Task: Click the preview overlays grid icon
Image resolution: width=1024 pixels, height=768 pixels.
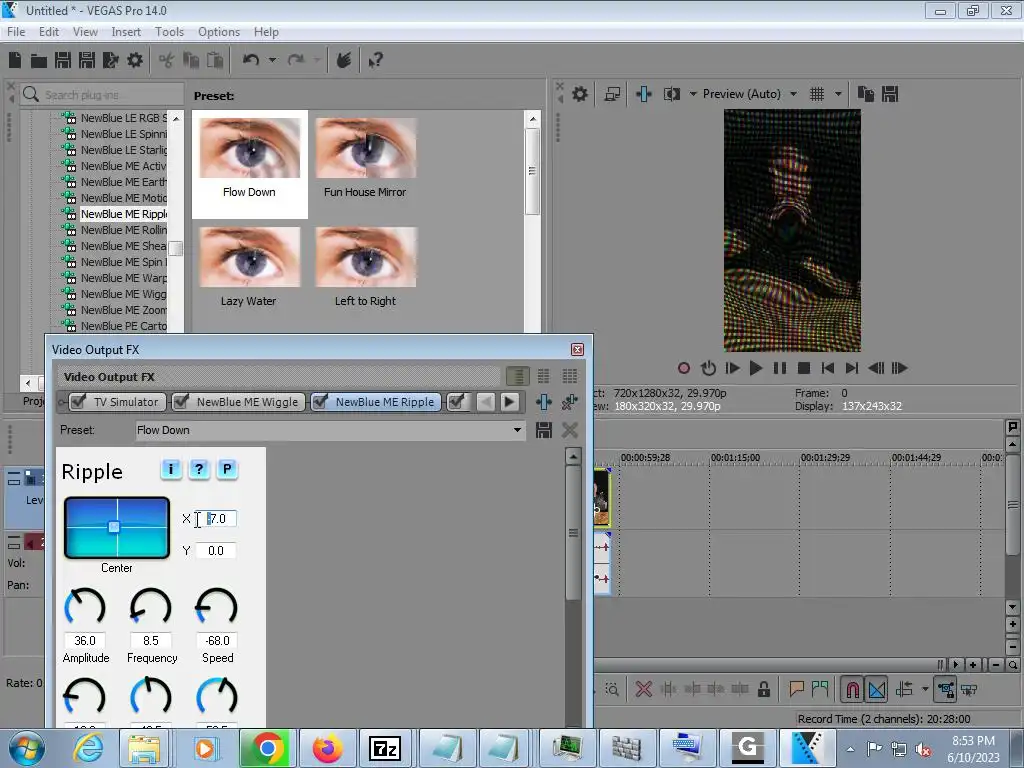Action: (x=816, y=94)
